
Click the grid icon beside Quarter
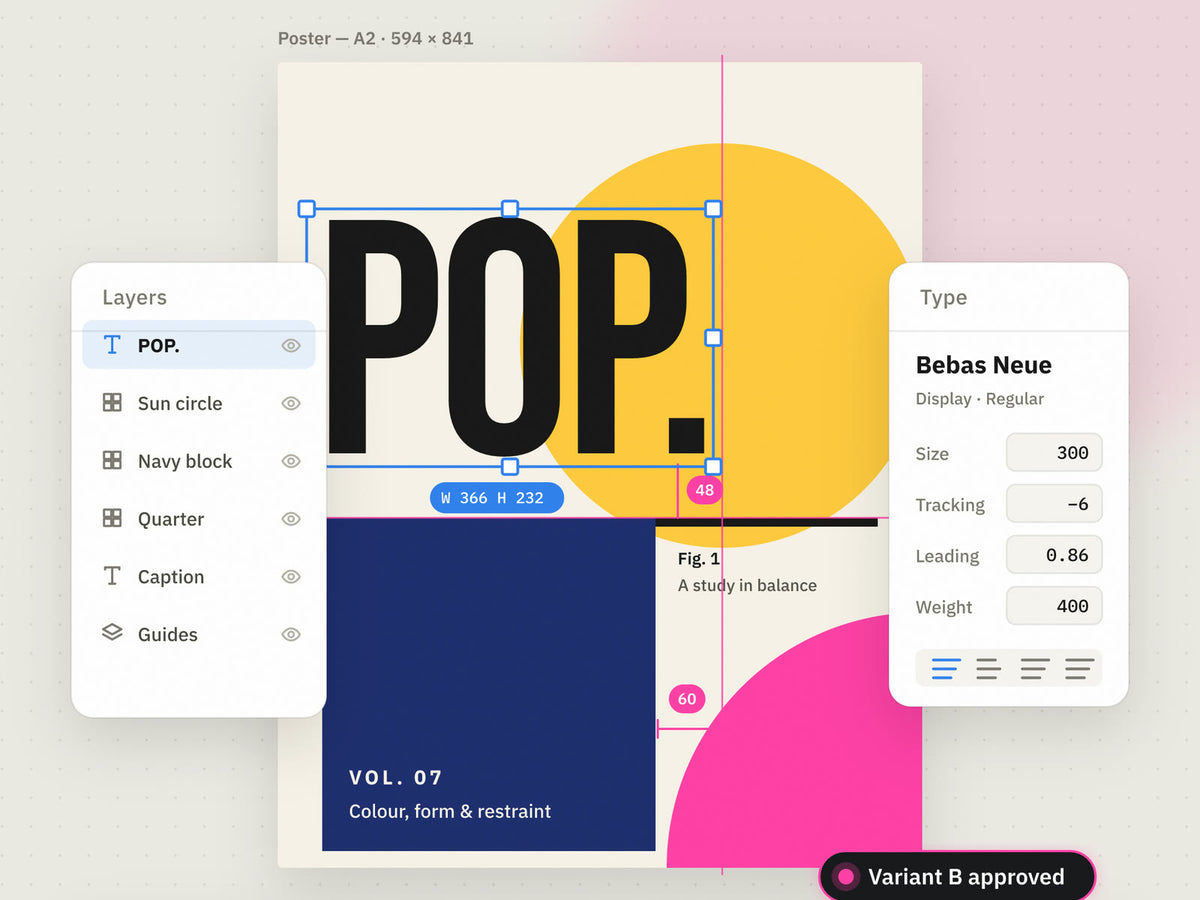(112, 518)
